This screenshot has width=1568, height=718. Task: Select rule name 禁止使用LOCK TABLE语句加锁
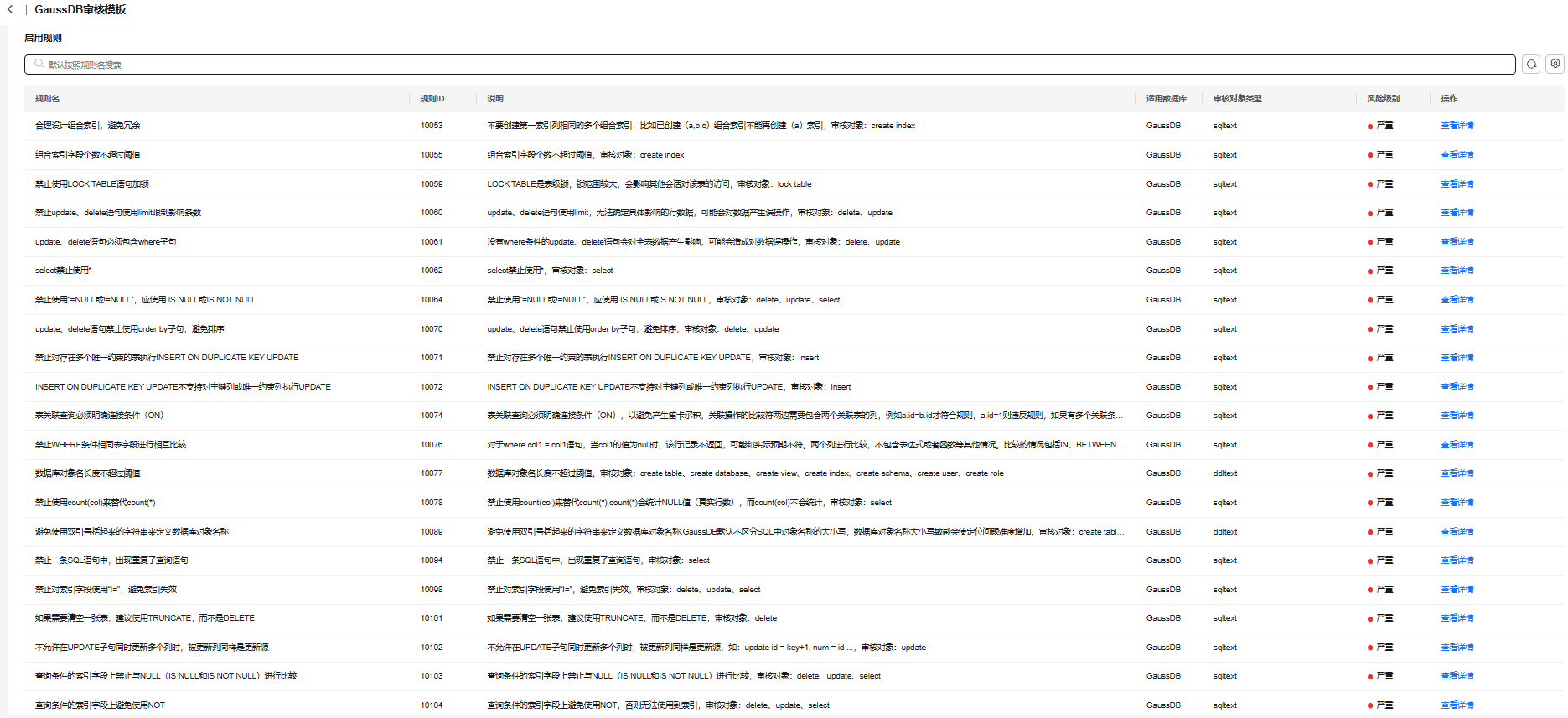point(92,184)
